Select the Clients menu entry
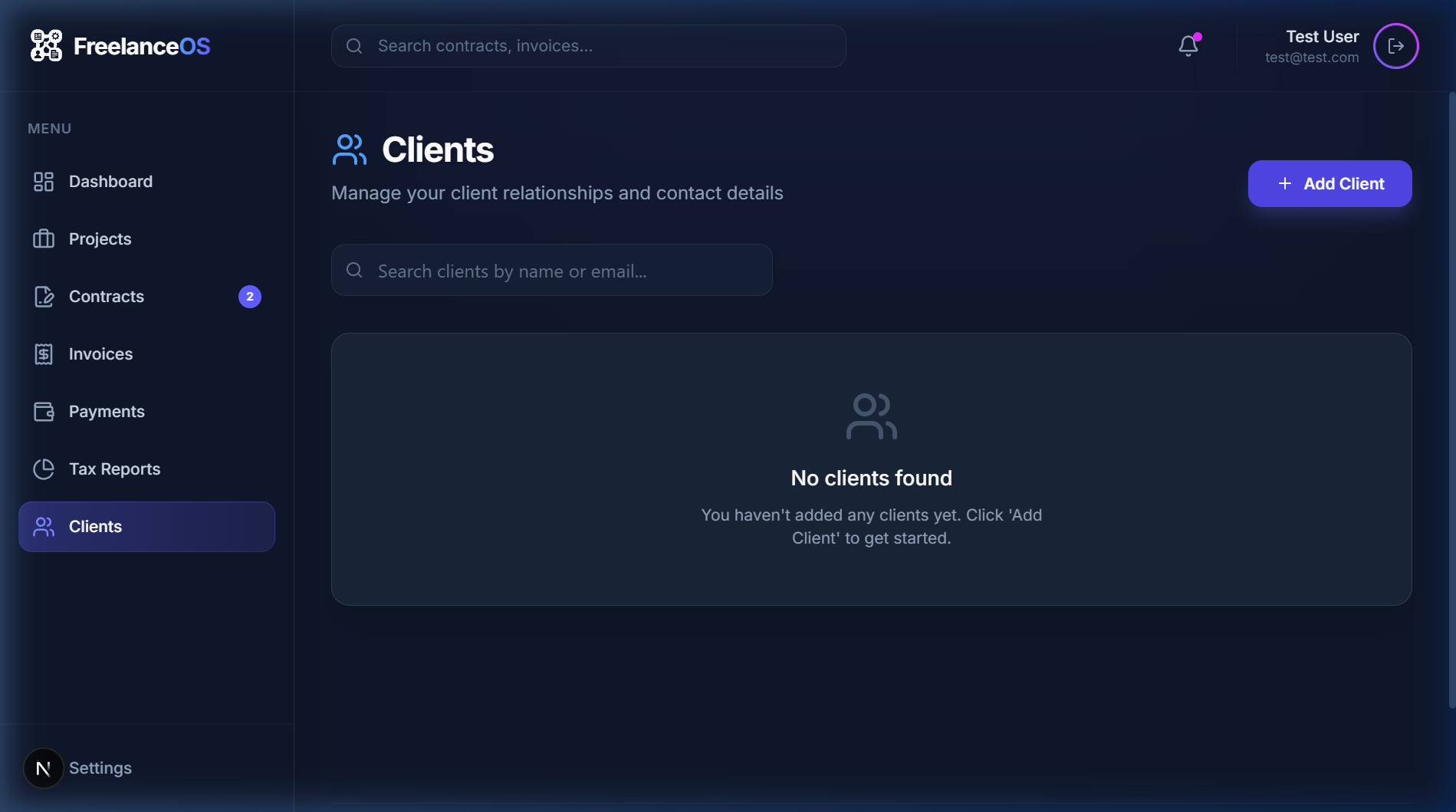The image size is (1456, 812). coord(95,527)
